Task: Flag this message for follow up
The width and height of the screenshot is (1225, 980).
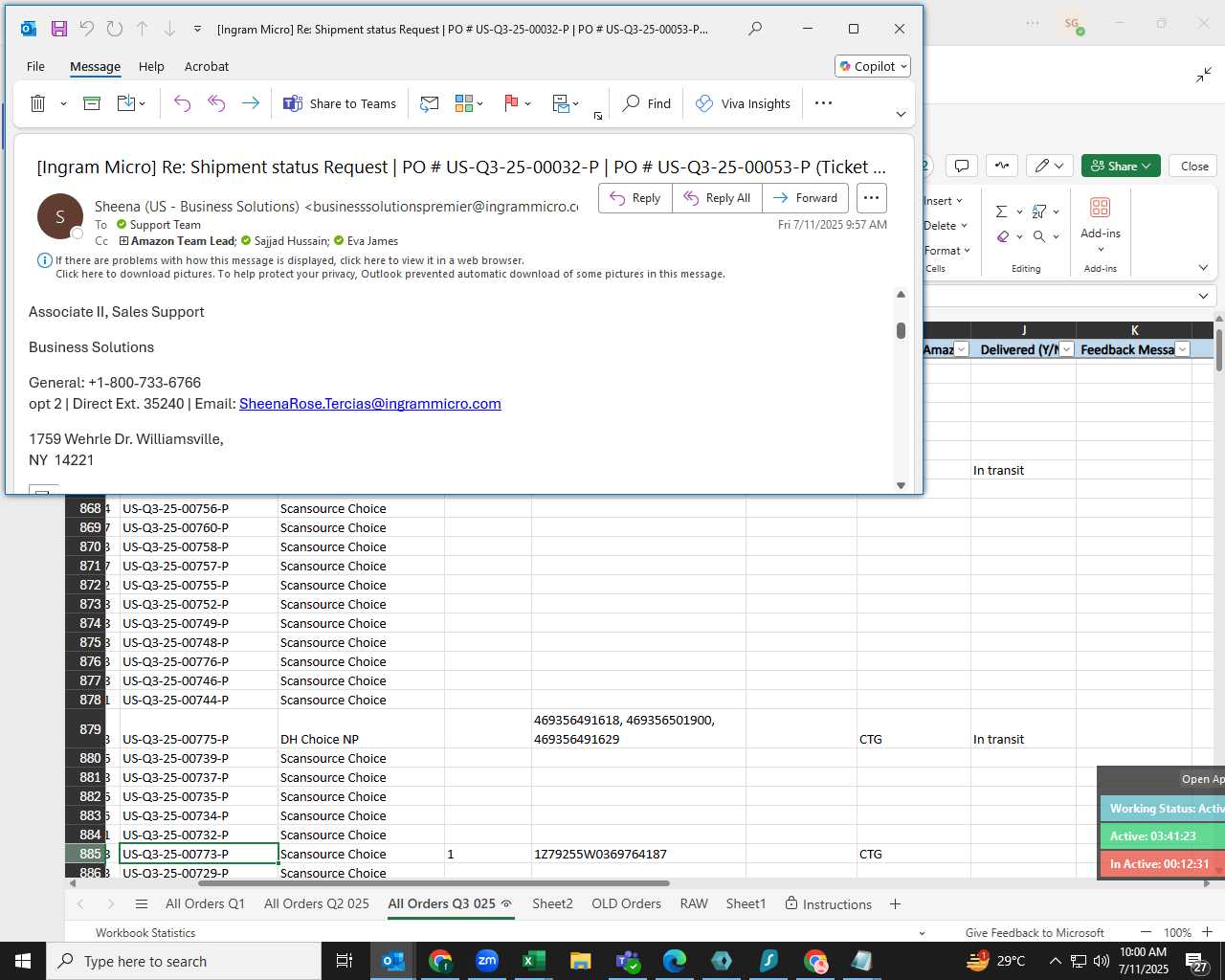Action: 511,103
